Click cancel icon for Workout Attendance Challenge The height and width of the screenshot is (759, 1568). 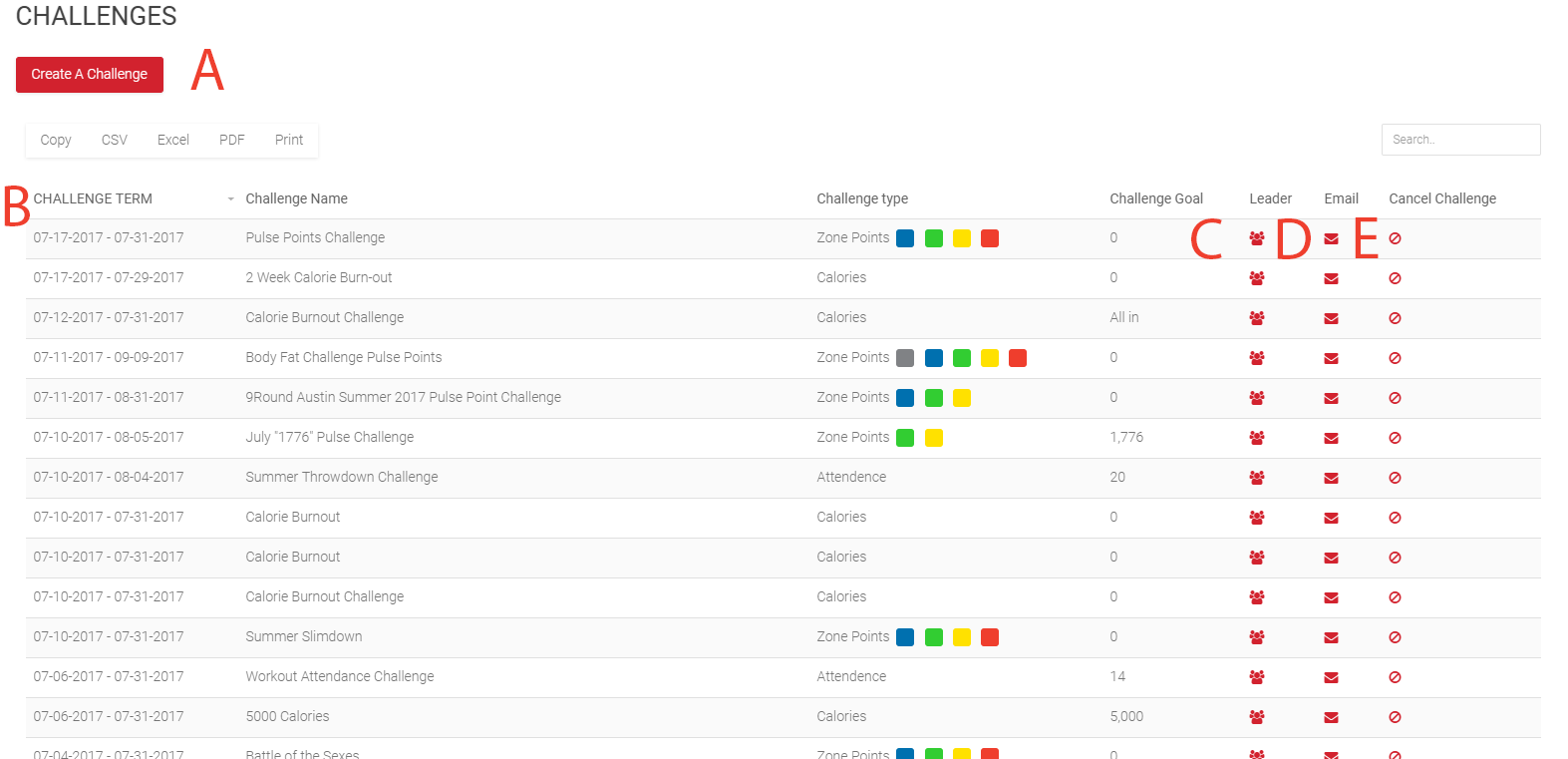click(x=1395, y=677)
